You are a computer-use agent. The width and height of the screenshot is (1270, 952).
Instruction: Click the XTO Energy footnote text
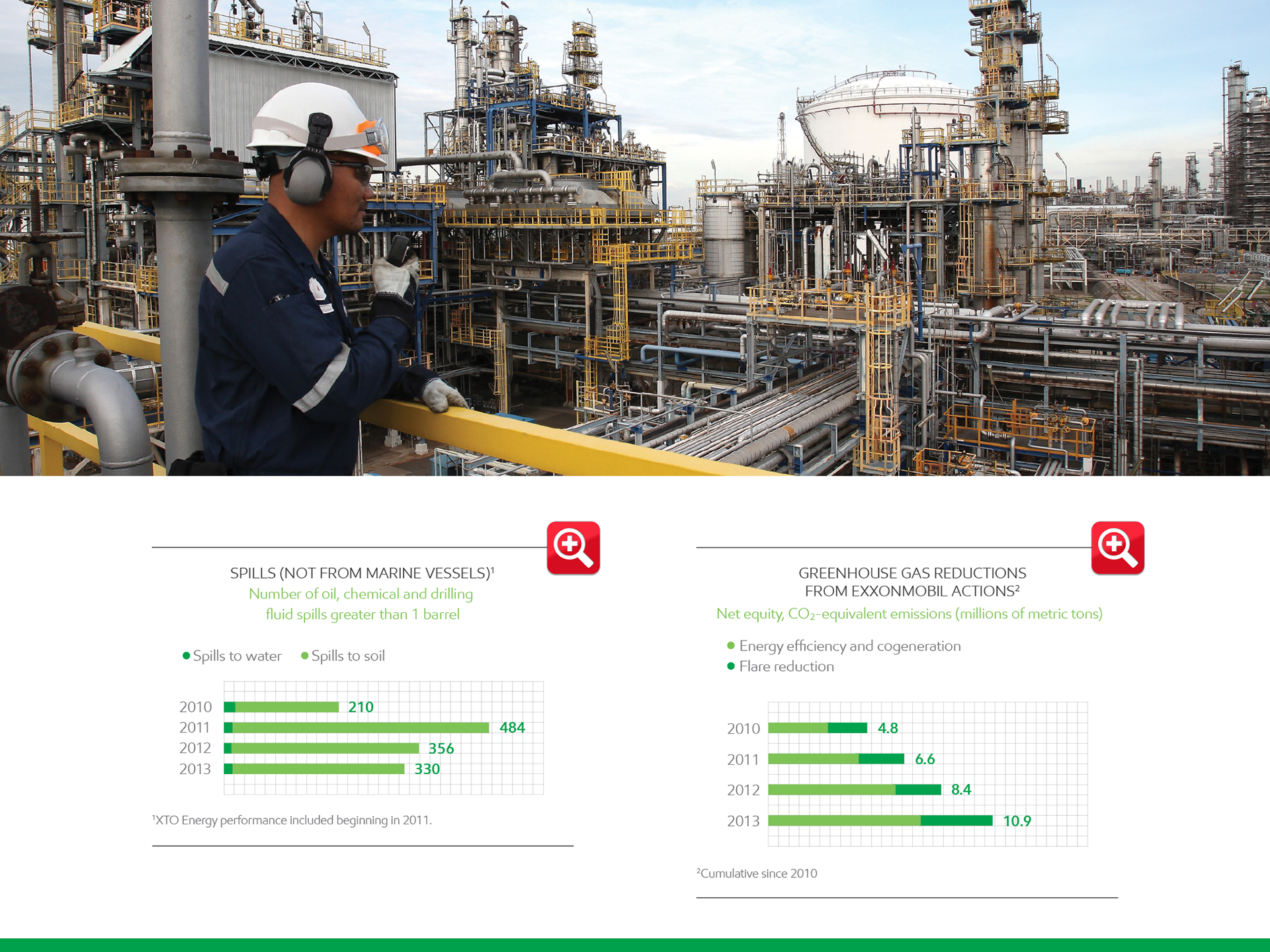(292, 820)
